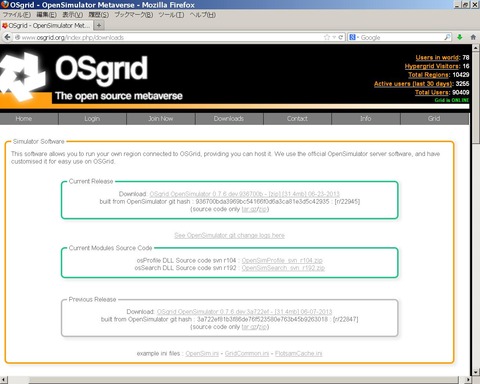Image resolution: width=480 pixels, height=384 pixels.
Task: Click the git hash 936700bda3969bc text
Action: coord(262,202)
